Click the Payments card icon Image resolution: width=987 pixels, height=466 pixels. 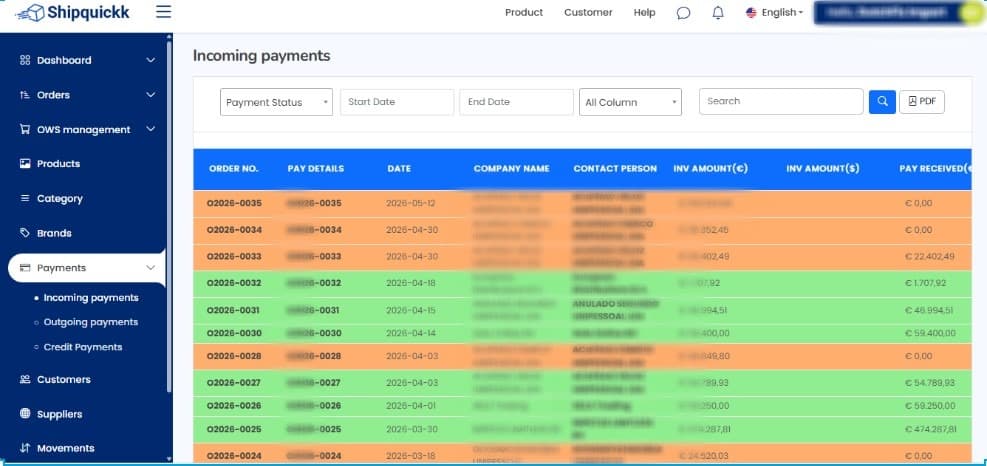click(x=25, y=268)
